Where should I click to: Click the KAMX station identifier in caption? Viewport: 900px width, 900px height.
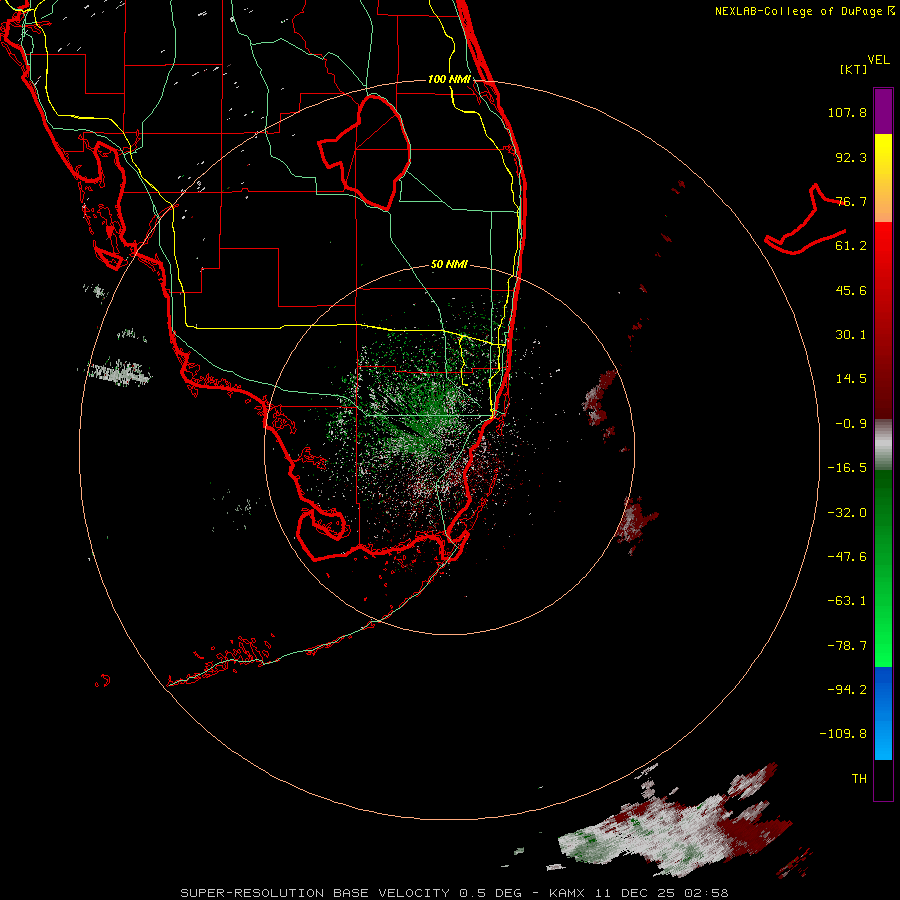tap(566, 893)
